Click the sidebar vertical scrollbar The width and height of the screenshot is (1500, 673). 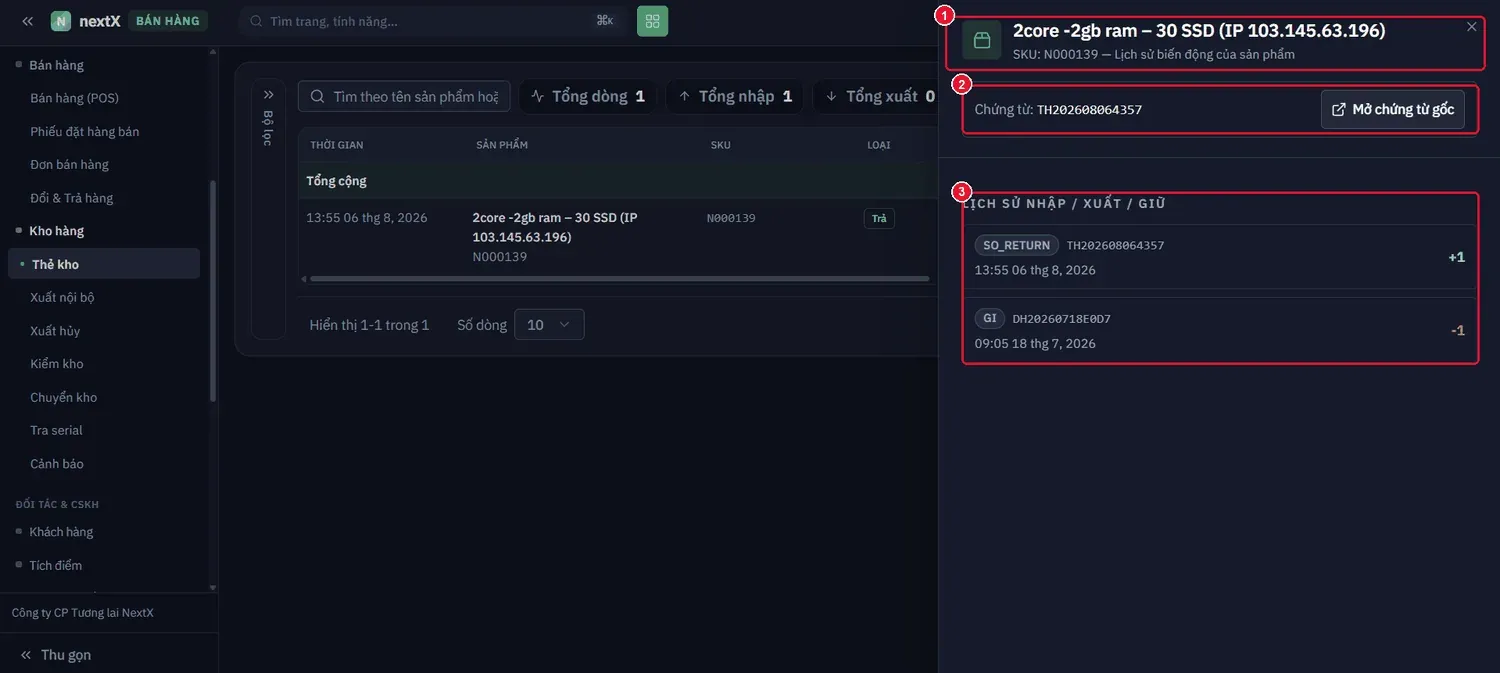pyautogui.click(x=212, y=290)
